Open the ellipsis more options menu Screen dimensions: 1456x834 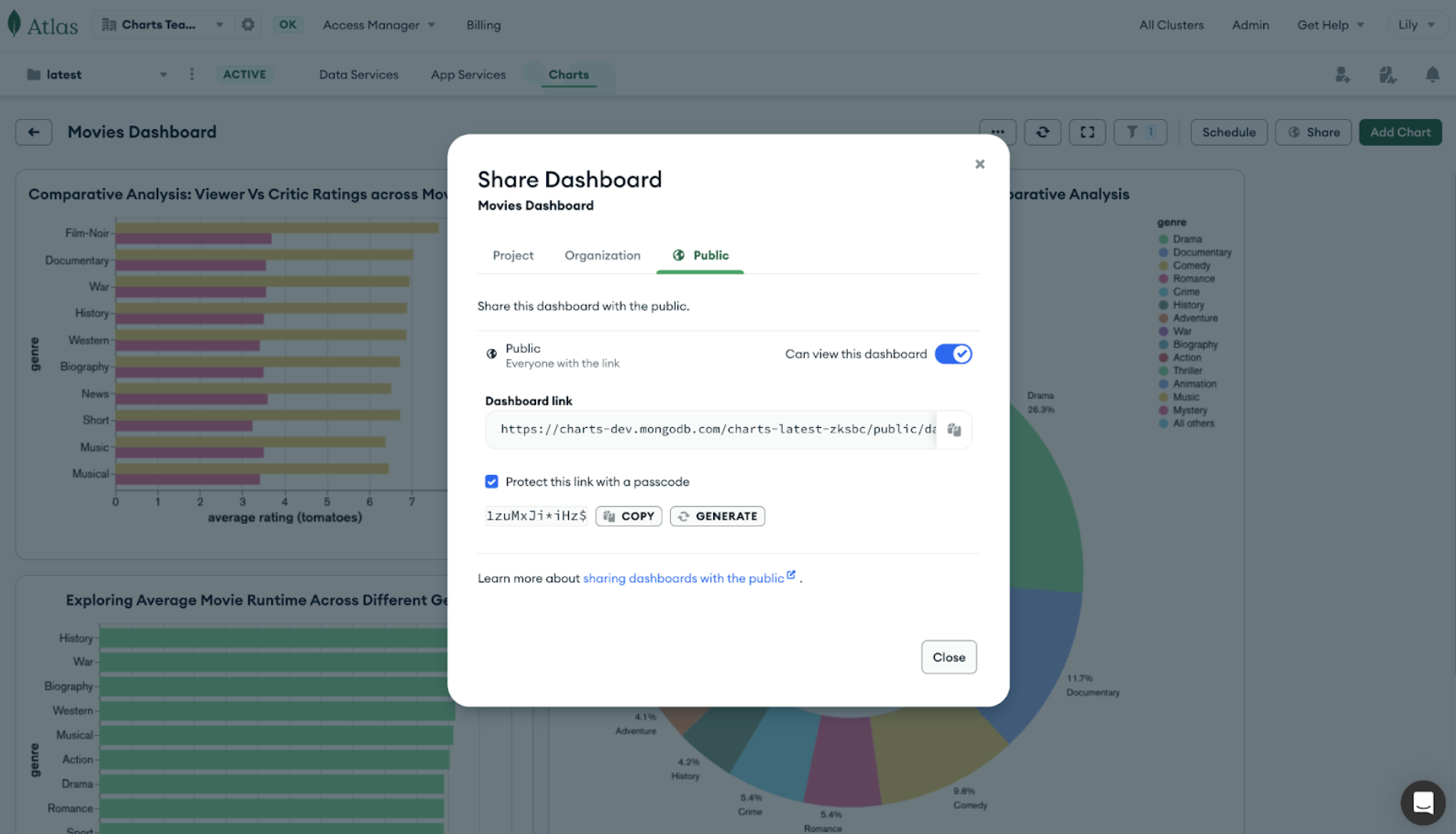coord(996,132)
